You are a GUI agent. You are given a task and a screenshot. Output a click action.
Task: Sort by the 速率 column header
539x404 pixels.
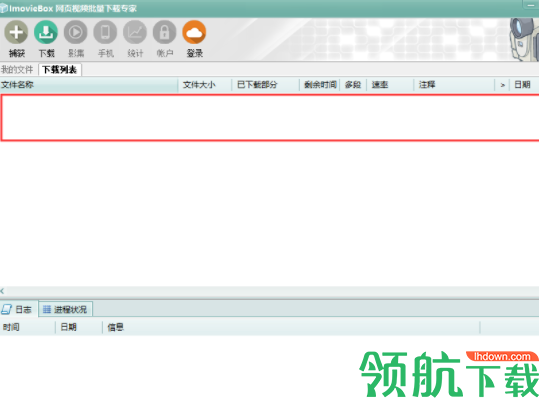390,85
